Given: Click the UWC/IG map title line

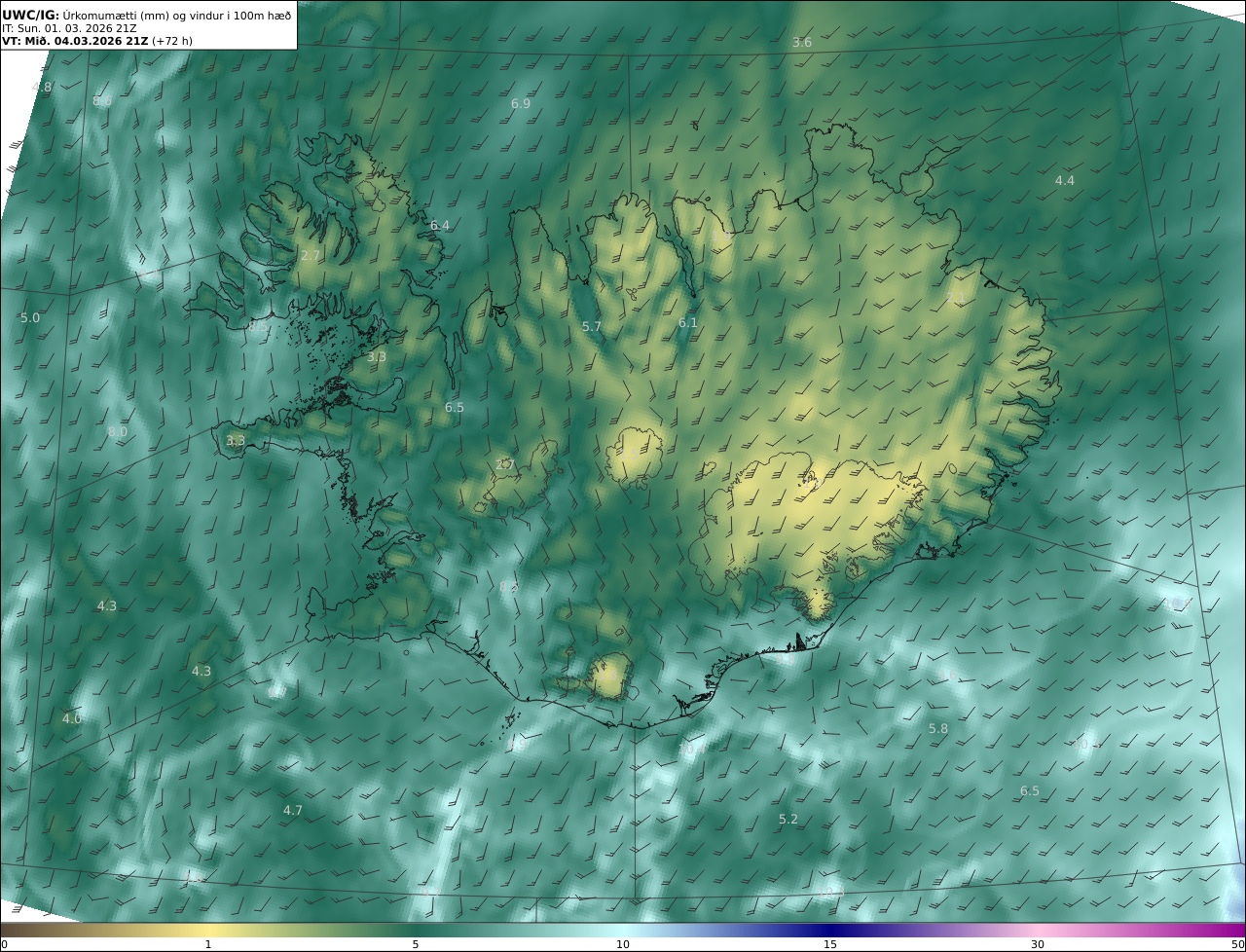Looking at the screenshot, I should click(147, 15).
